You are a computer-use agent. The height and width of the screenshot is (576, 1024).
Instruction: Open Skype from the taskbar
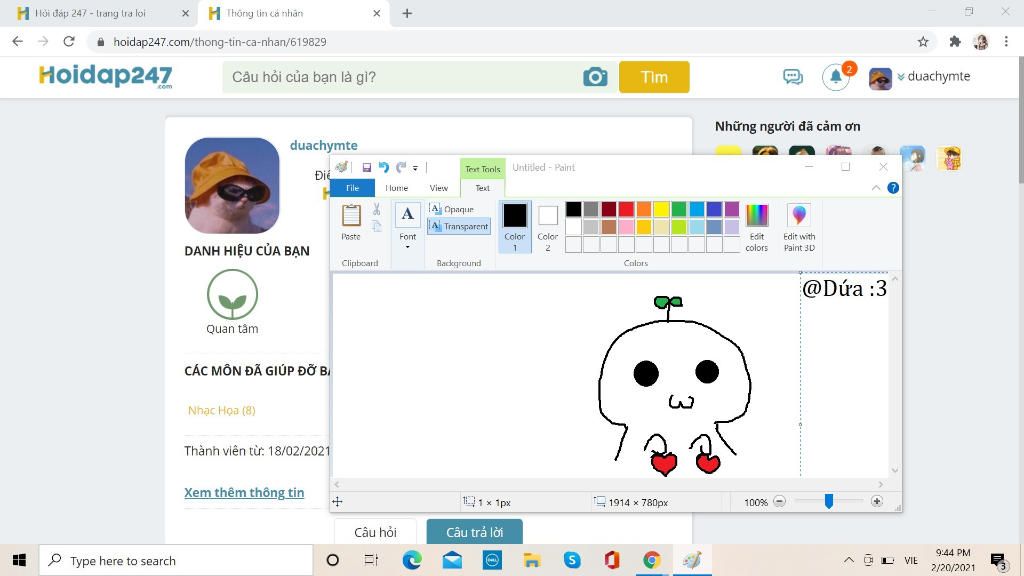tap(572, 560)
